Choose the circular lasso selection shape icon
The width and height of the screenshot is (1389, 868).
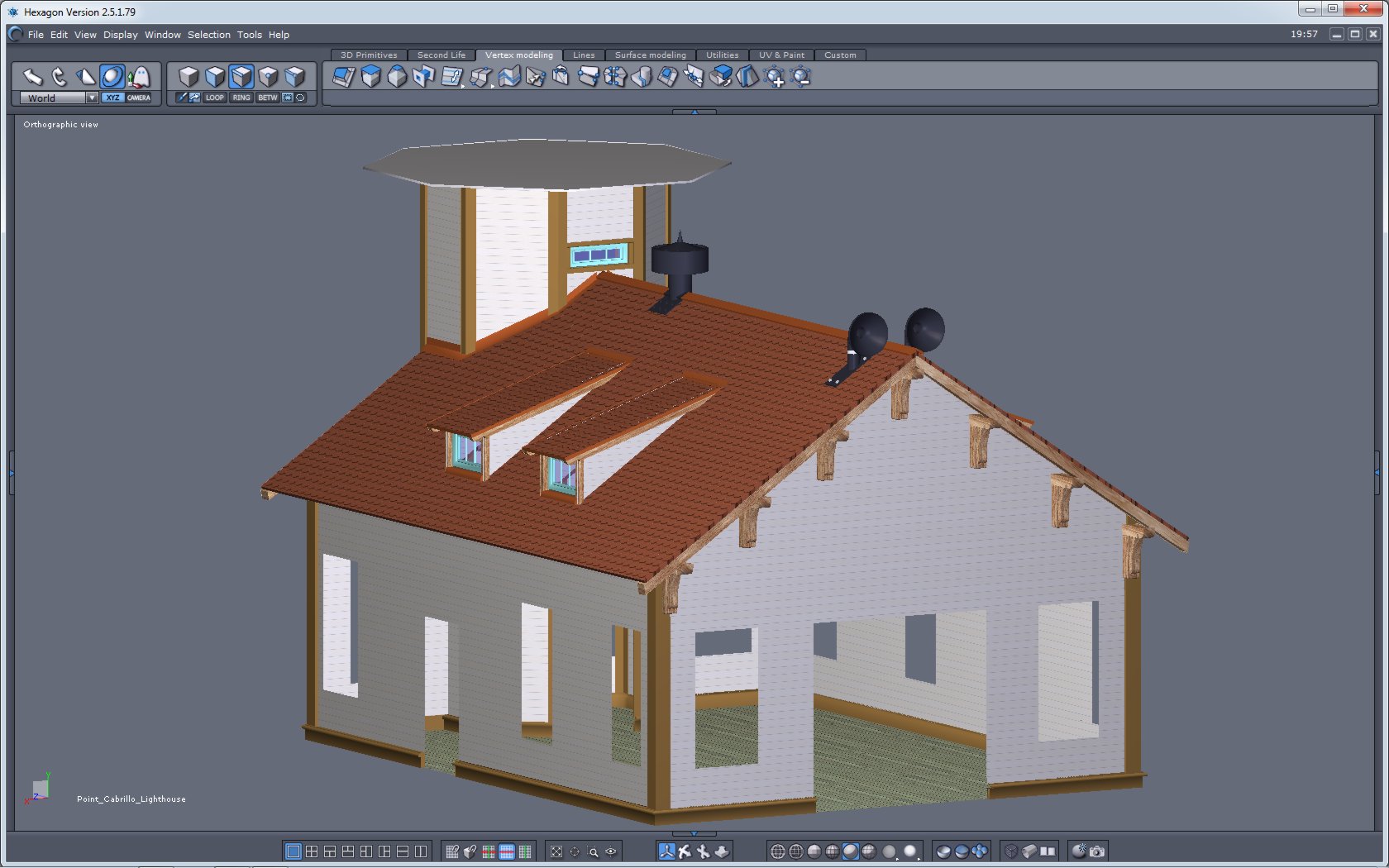click(300, 98)
